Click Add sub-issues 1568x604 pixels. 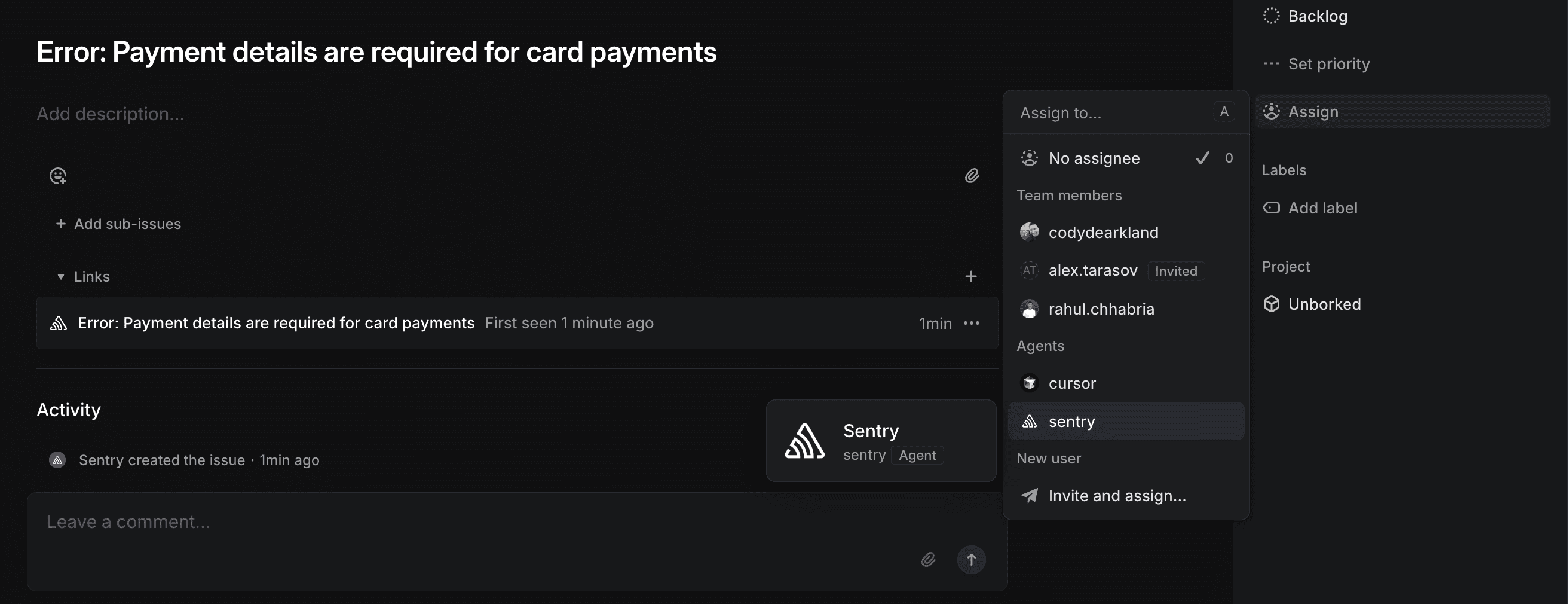tap(118, 224)
